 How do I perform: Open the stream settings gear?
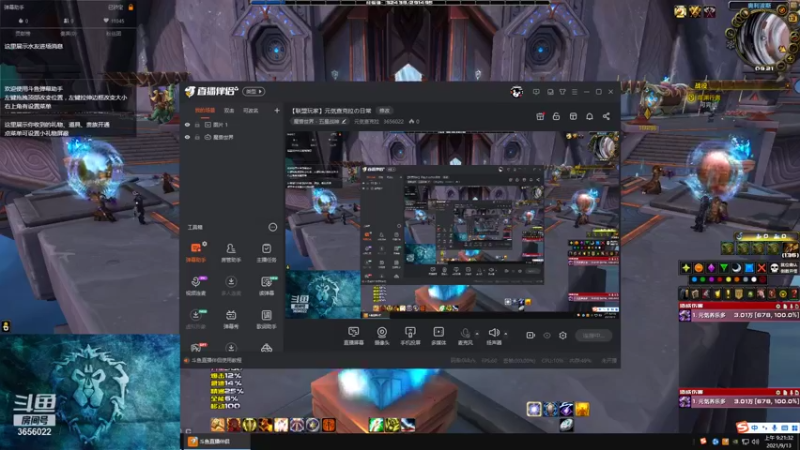point(563,335)
